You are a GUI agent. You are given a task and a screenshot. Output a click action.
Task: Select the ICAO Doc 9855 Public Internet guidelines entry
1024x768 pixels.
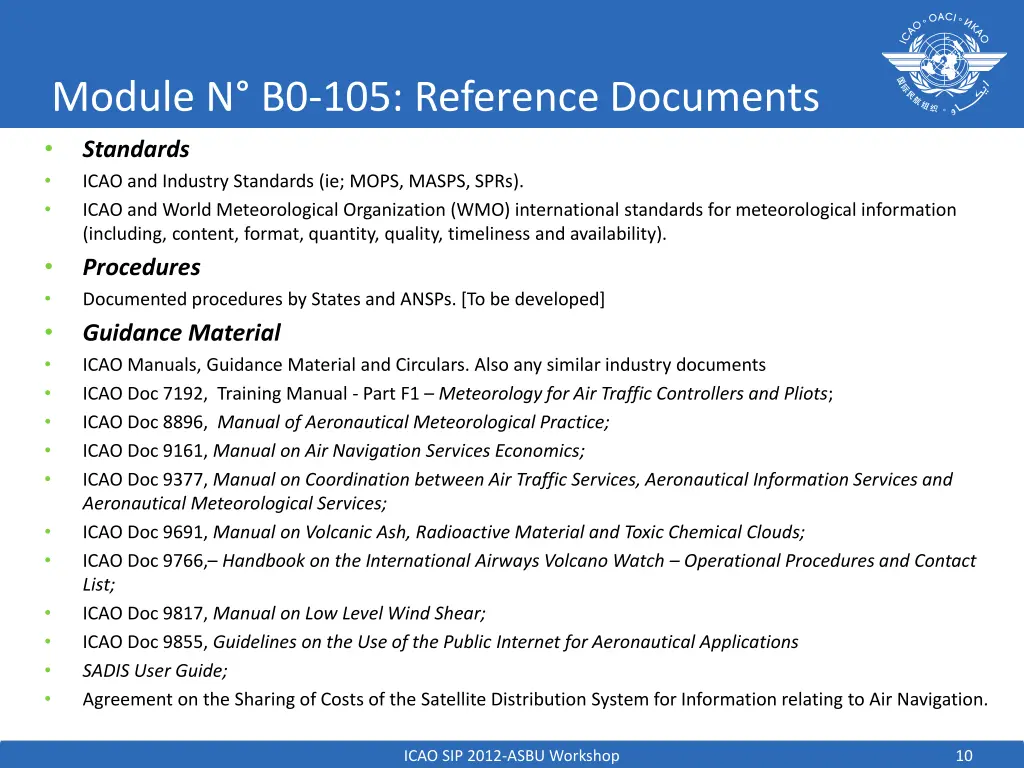(x=440, y=642)
